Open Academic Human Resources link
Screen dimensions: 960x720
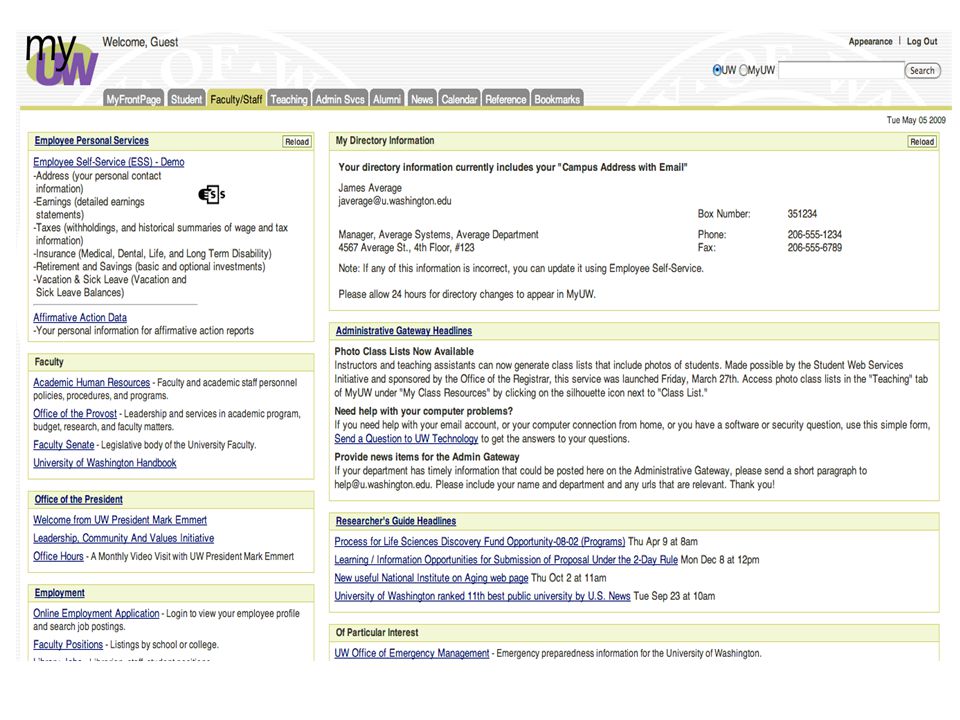(x=91, y=382)
